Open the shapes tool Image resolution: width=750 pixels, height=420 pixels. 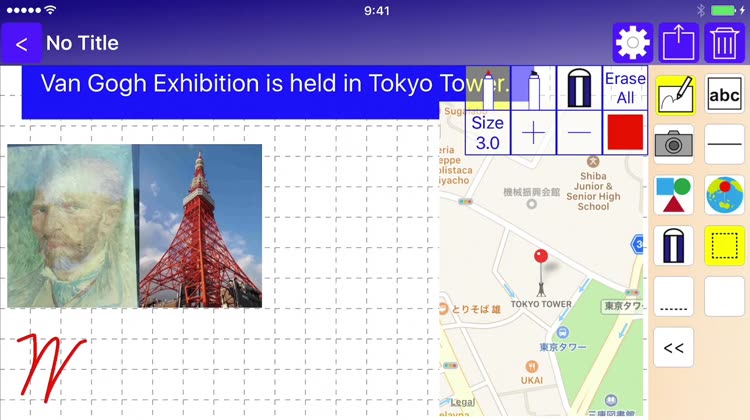(x=674, y=195)
